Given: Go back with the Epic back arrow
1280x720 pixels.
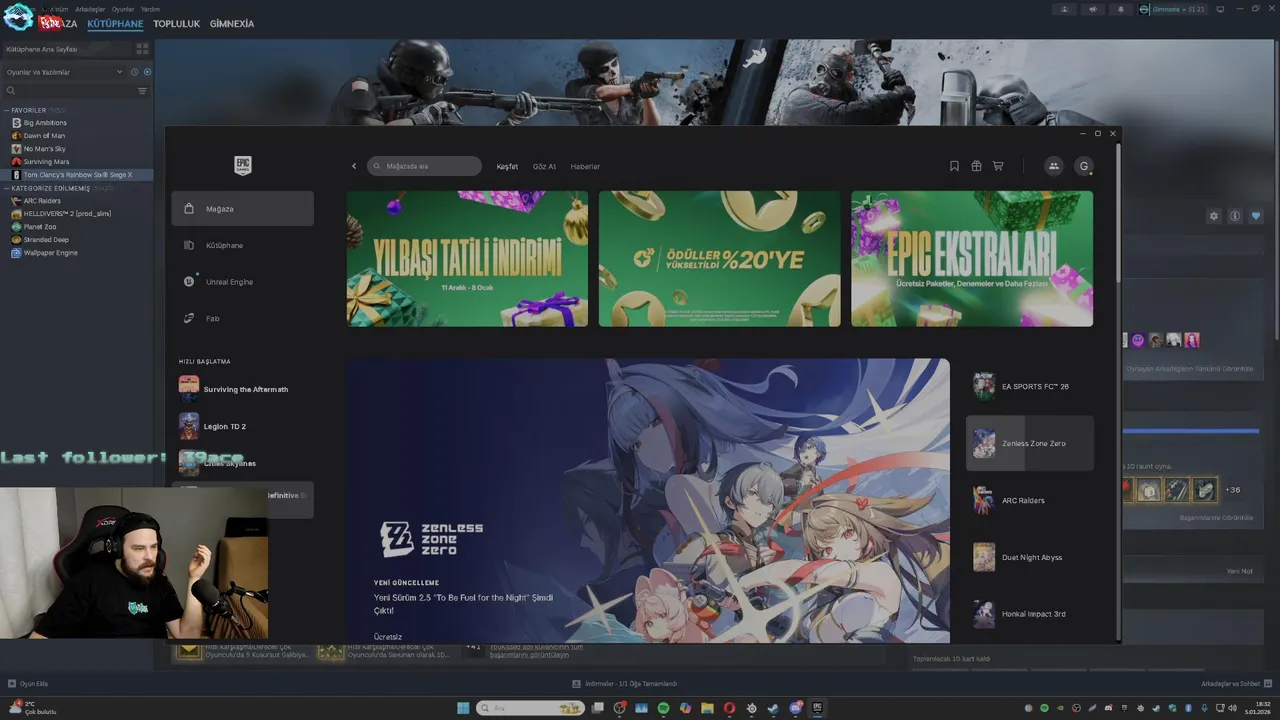Looking at the screenshot, I should 354,166.
